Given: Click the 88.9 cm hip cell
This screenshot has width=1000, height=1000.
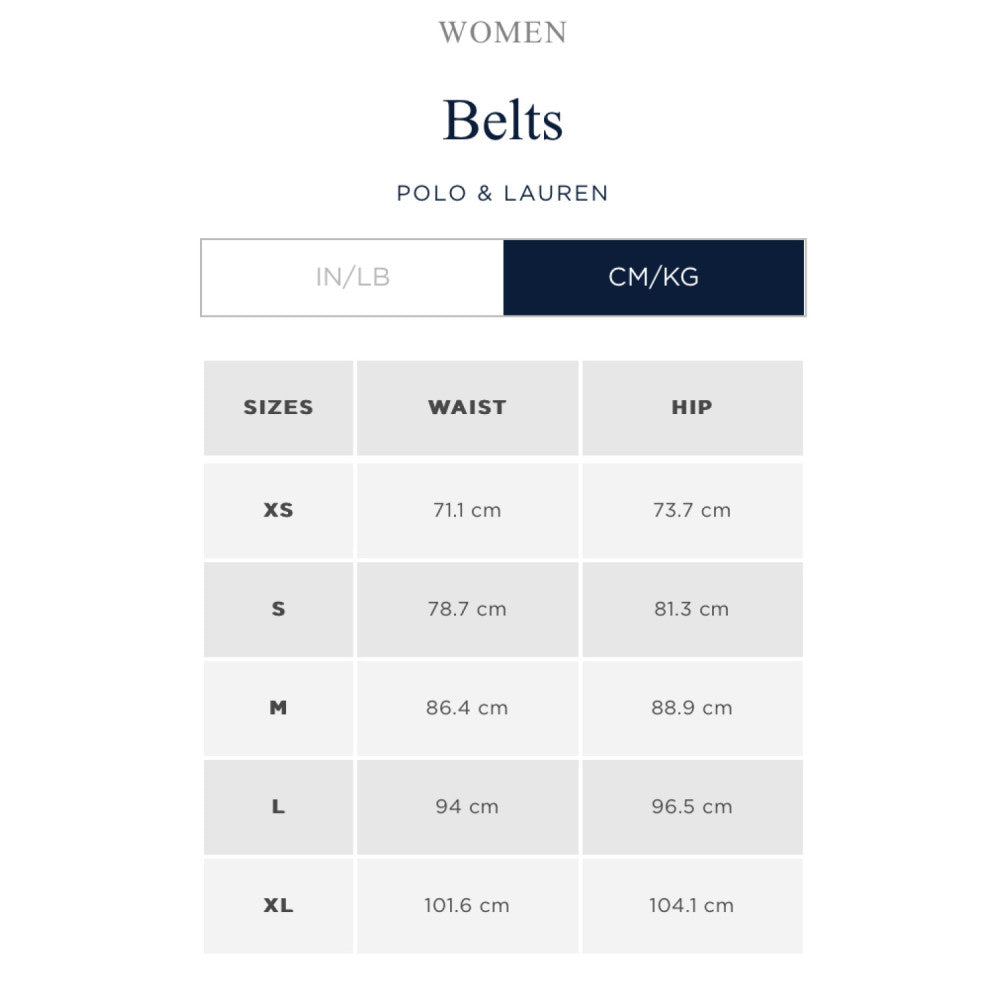Looking at the screenshot, I should click(692, 708).
